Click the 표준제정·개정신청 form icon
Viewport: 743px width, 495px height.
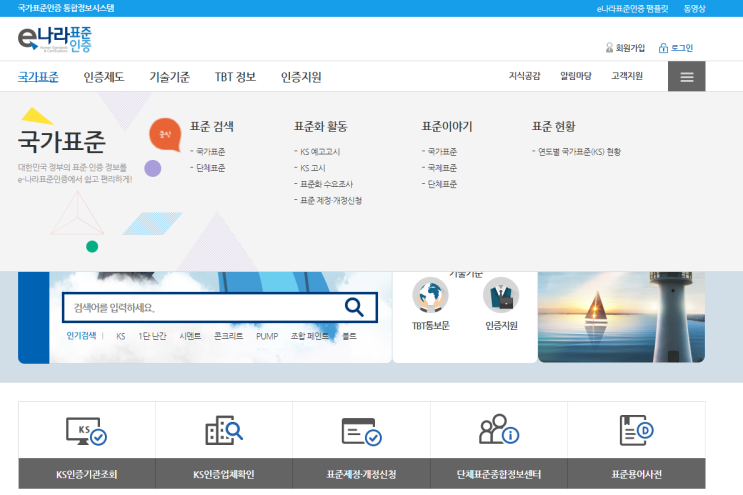tap(362, 432)
